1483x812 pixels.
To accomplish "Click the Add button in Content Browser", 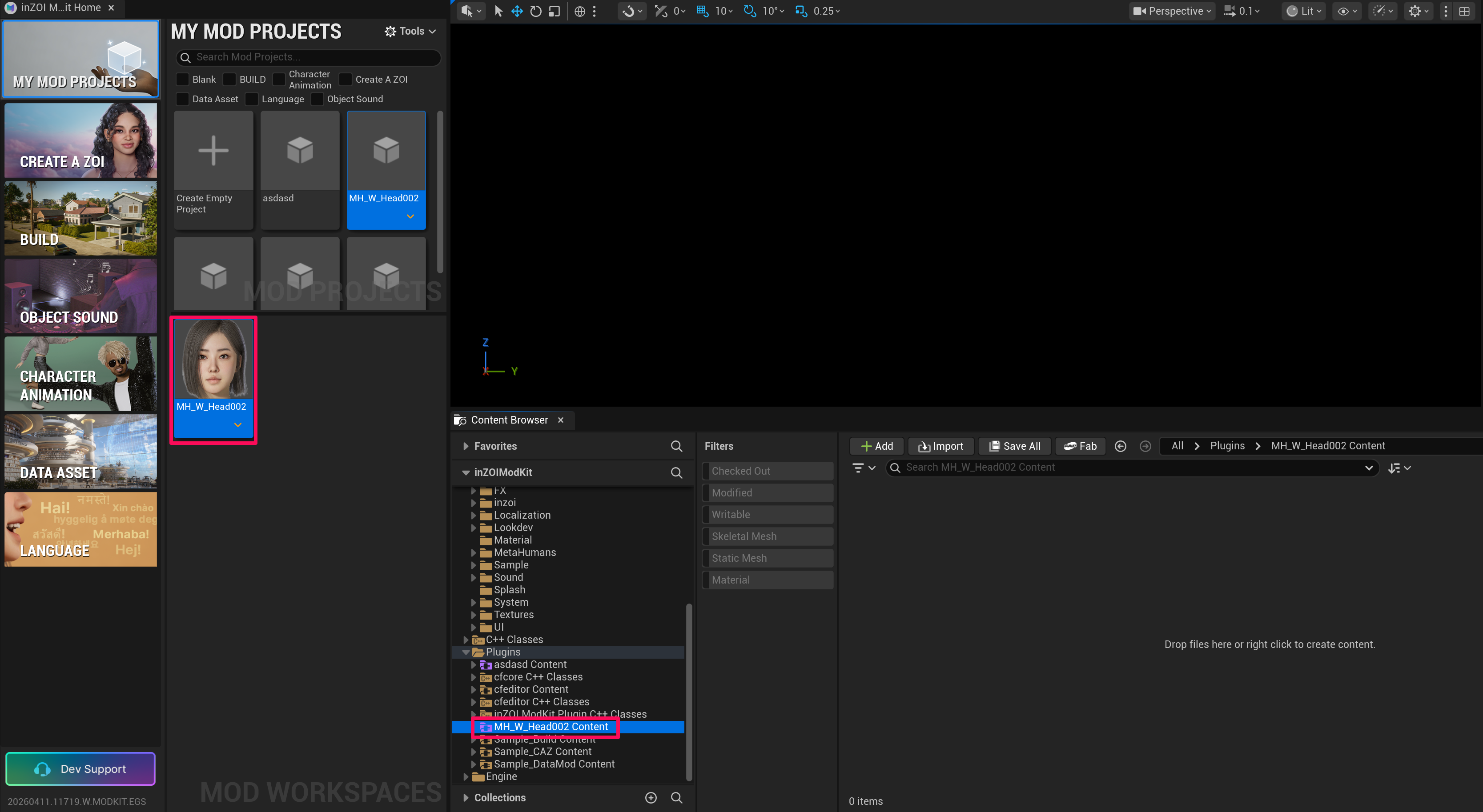I will pyautogui.click(x=876, y=446).
